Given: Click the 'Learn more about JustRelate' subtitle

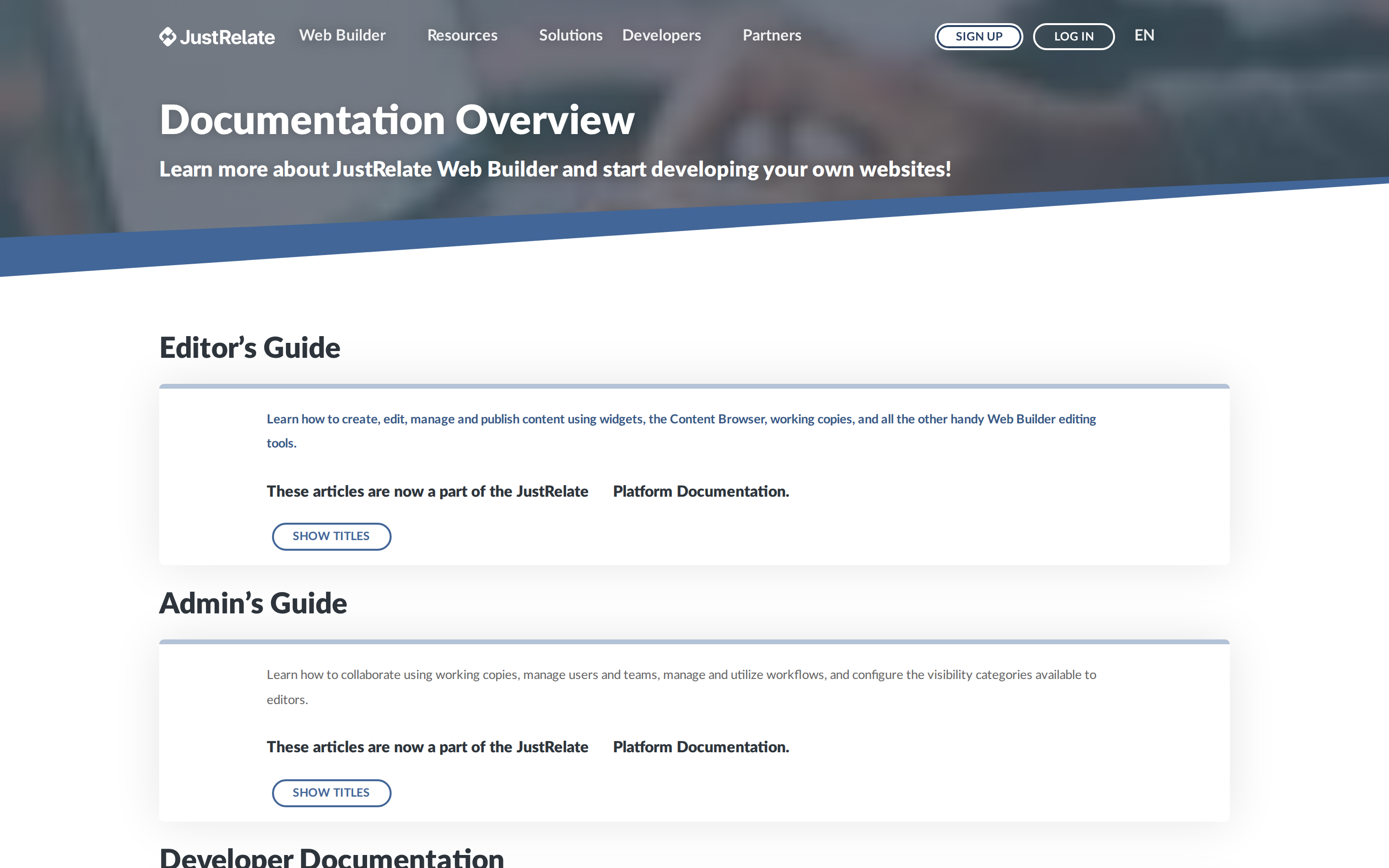Looking at the screenshot, I should [555, 169].
